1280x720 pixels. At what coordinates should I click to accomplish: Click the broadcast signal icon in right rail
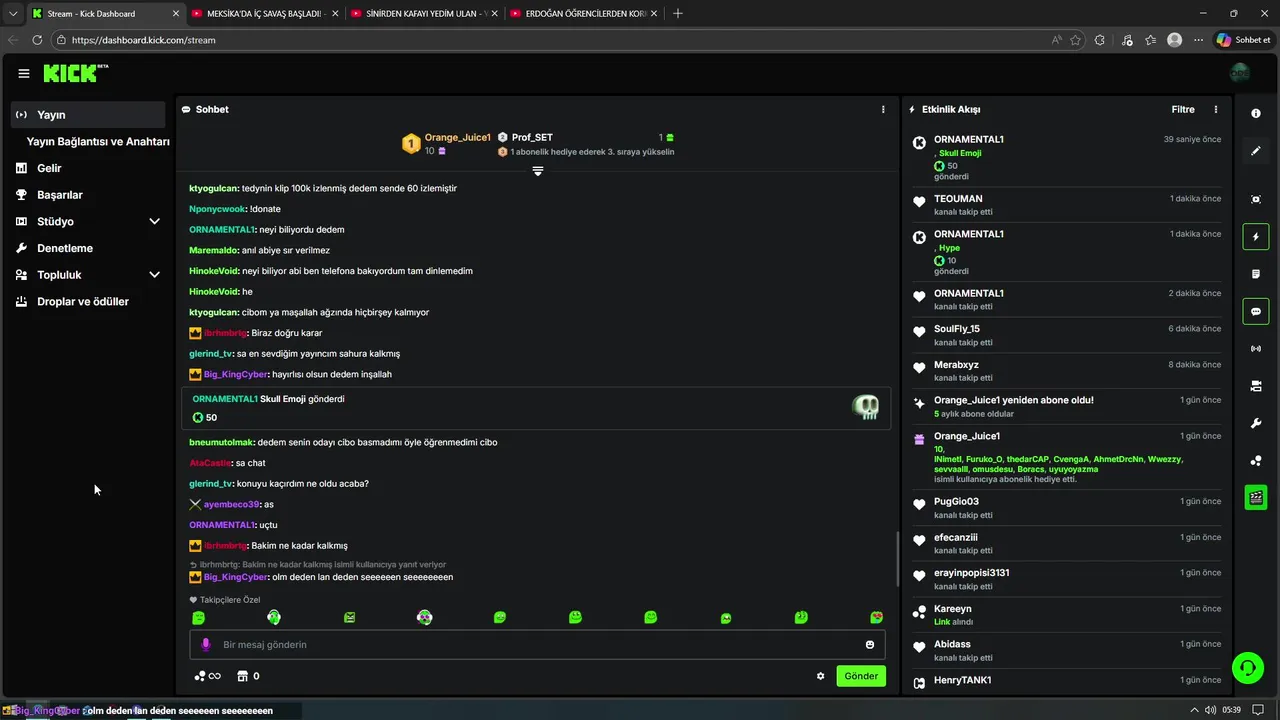1256,349
